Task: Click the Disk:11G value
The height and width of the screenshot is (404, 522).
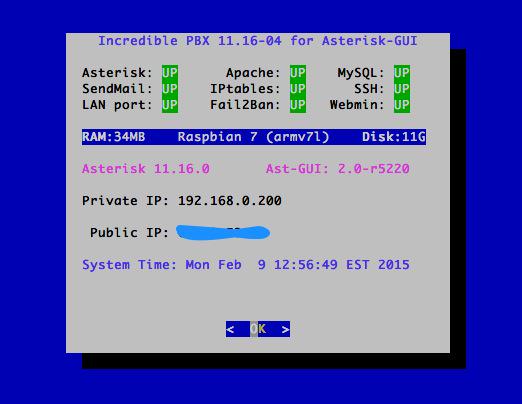Action: tap(394, 137)
